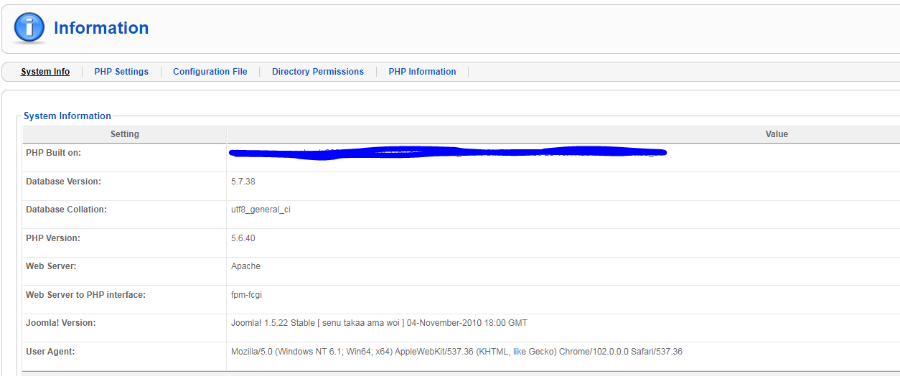Screen dimensions: 900x376
Task: Select the System Info tab
Action: tap(45, 72)
